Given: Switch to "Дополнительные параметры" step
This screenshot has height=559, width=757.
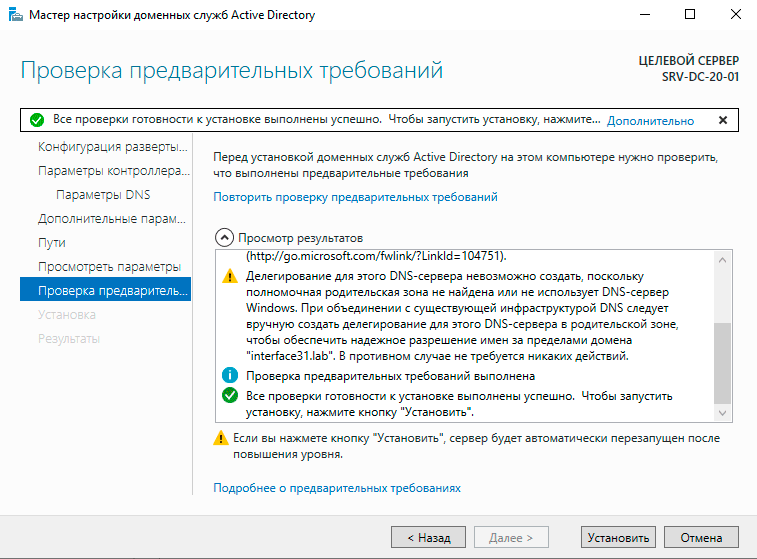Looking at the screenshot, I should click(x=112, y=219).
